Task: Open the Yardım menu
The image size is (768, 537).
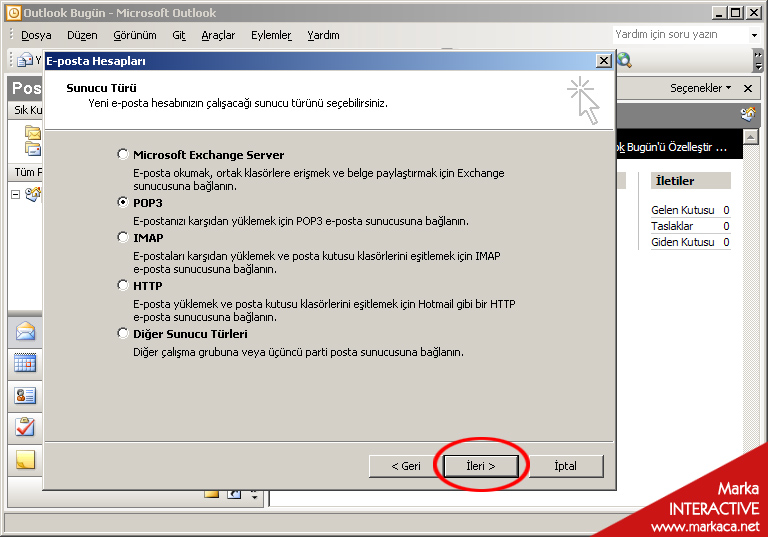Action: point(323,35)
